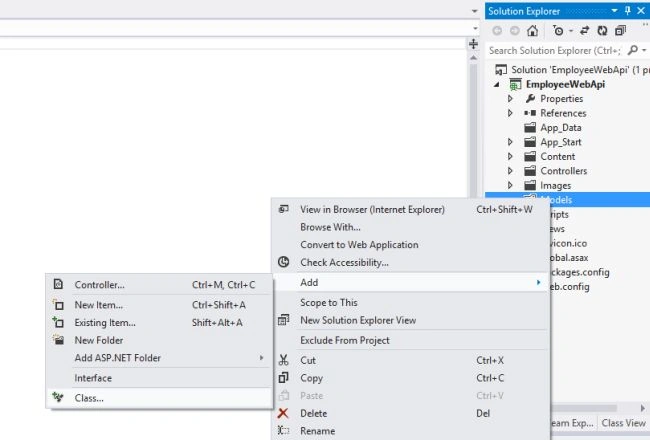
Task: Click the Rename icon in context menu
Action: pyautogui.click(x=284, y=430)
